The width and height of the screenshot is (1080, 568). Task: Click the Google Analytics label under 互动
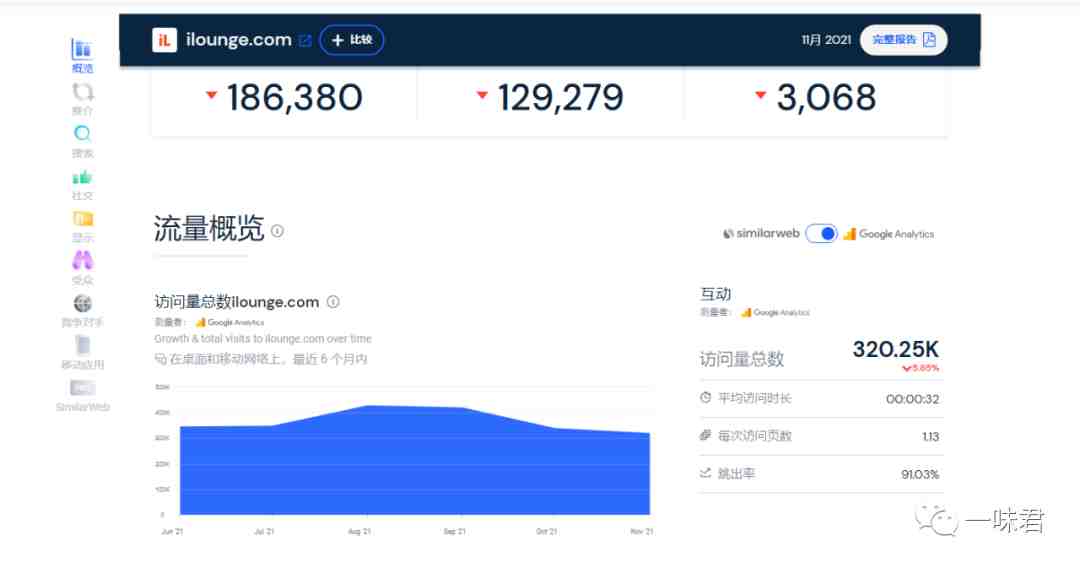[x=775, y=313]
